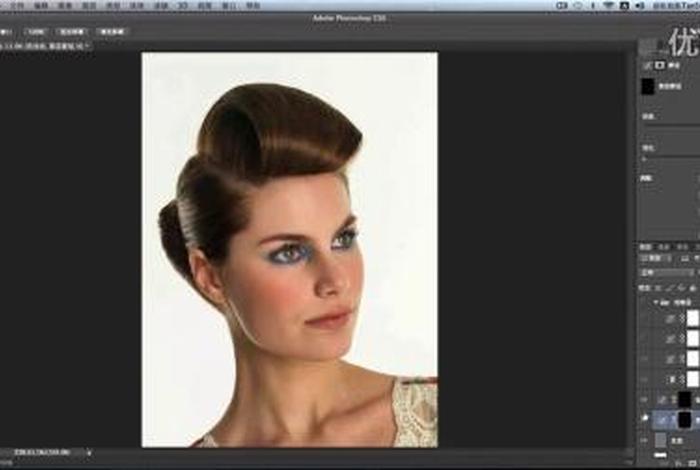Viewport: 700px width, 470px height.
Task: Click the document size info in status bar
Action: click(42, 453)
